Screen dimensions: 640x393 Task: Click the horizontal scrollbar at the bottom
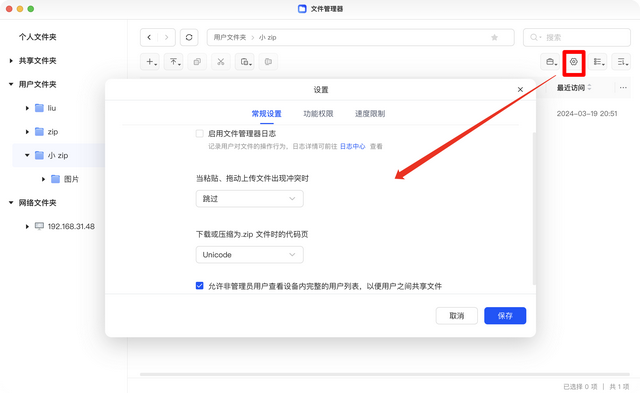385,374
